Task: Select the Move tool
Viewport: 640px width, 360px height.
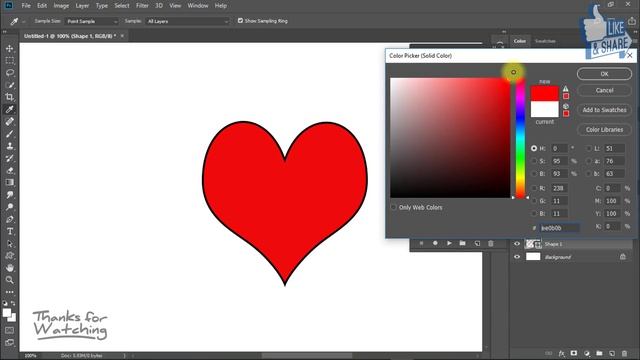Action: click(x=9, y=48)
